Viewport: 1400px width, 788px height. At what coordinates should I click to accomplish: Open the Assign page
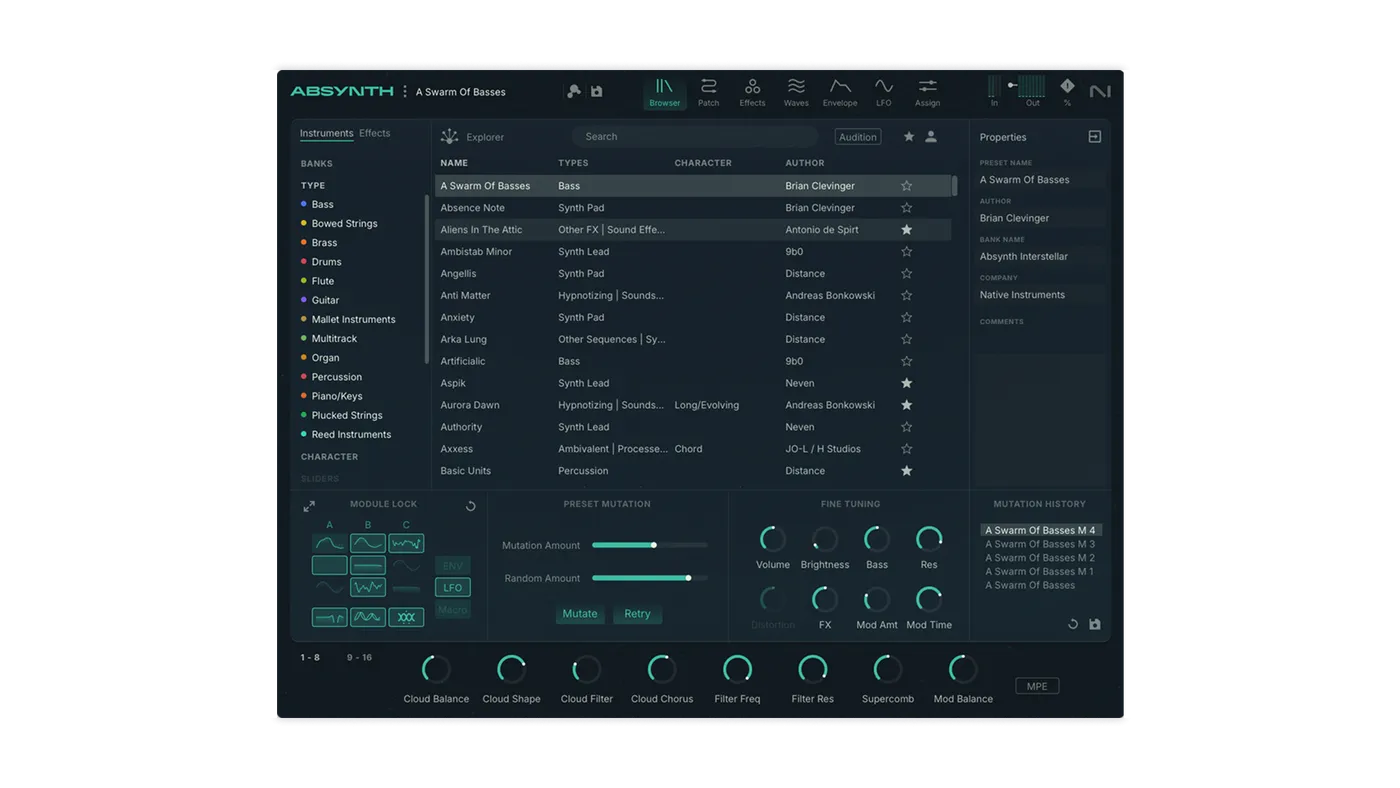(x=927, y=92)
